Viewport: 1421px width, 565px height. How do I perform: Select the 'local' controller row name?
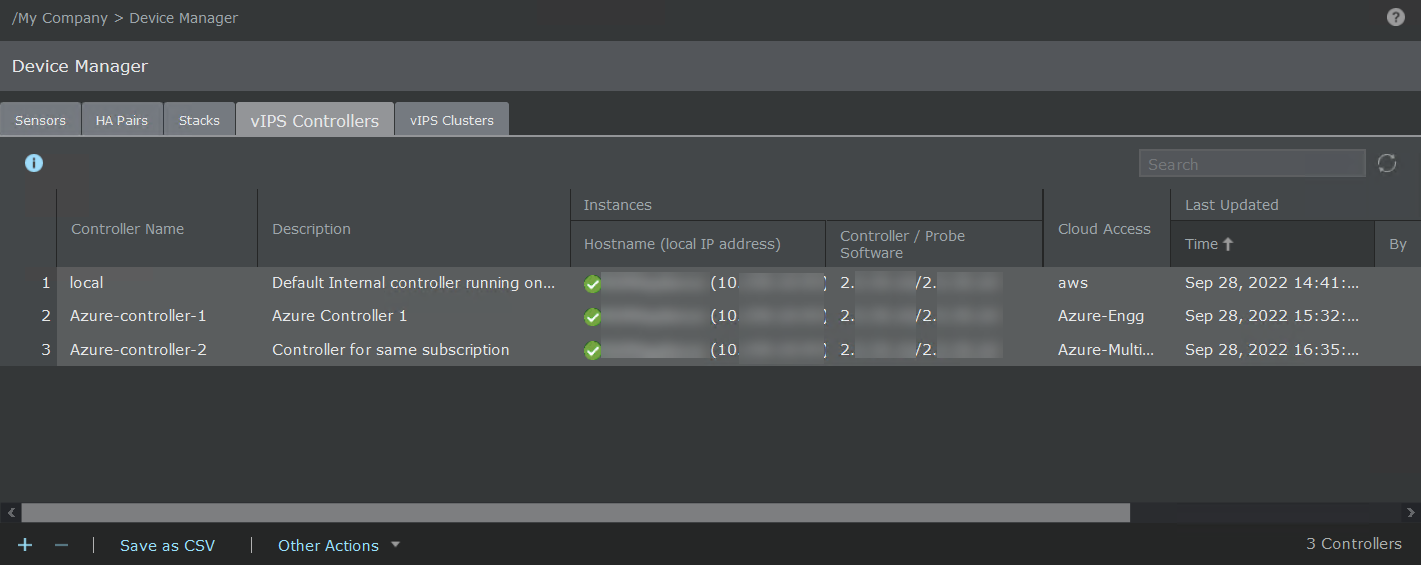click(x=87, y=283)
